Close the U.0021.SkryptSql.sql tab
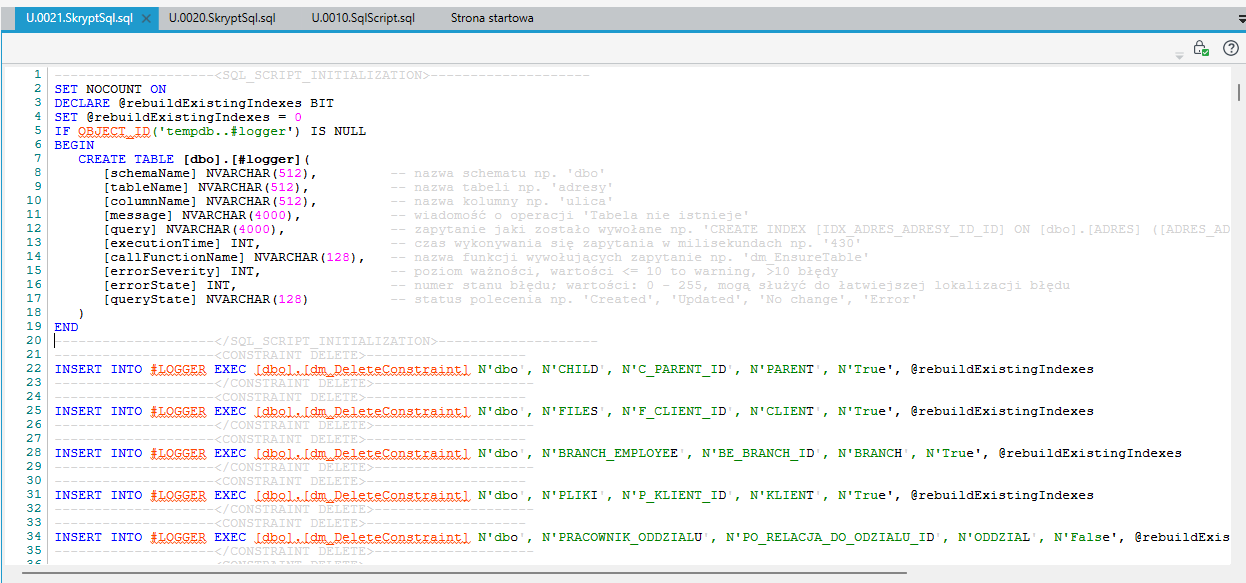Viewport: 1246px width, 583px height. click(x=146, y=19)
